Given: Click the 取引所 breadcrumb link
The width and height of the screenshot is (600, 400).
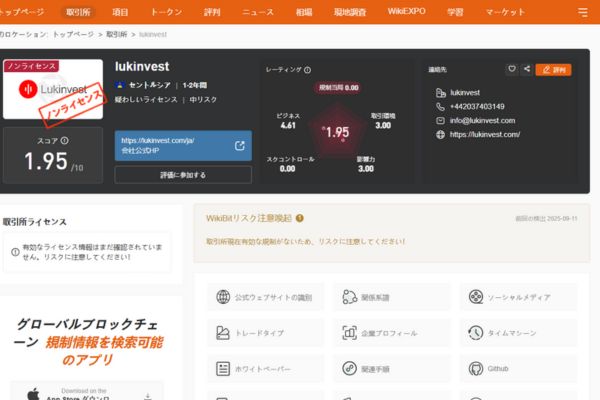Looking at the screenshot, I should click(116, 34).
